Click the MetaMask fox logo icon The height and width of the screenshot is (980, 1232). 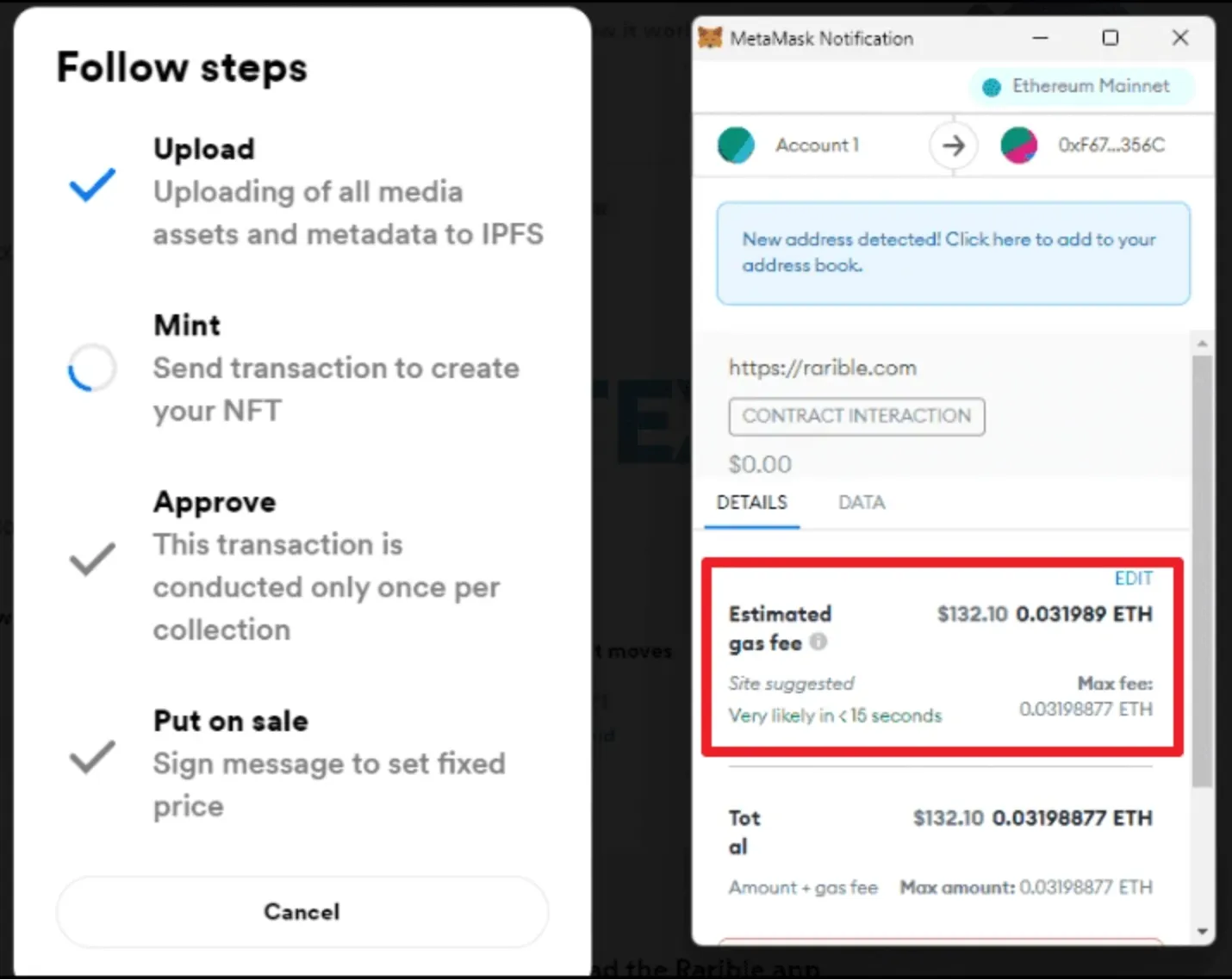coord(710,38)
